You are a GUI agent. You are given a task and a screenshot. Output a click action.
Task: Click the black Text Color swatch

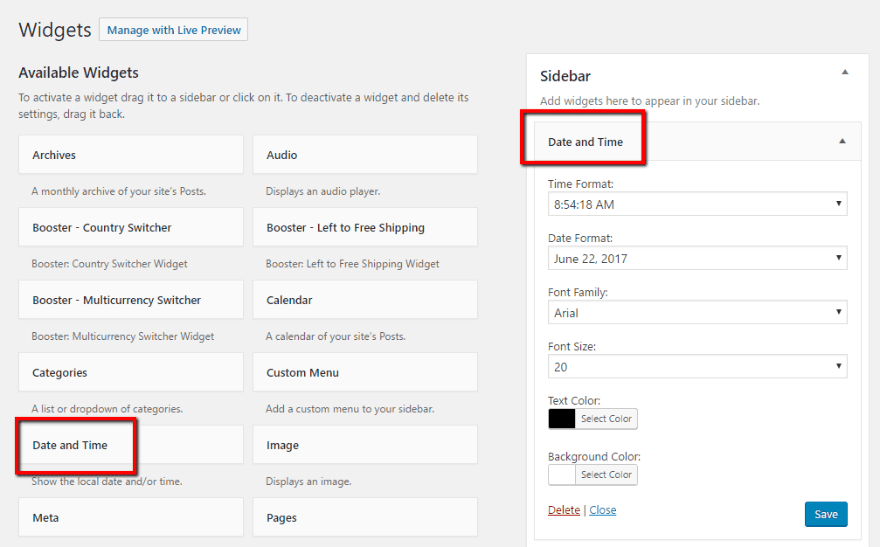[562, 419]
